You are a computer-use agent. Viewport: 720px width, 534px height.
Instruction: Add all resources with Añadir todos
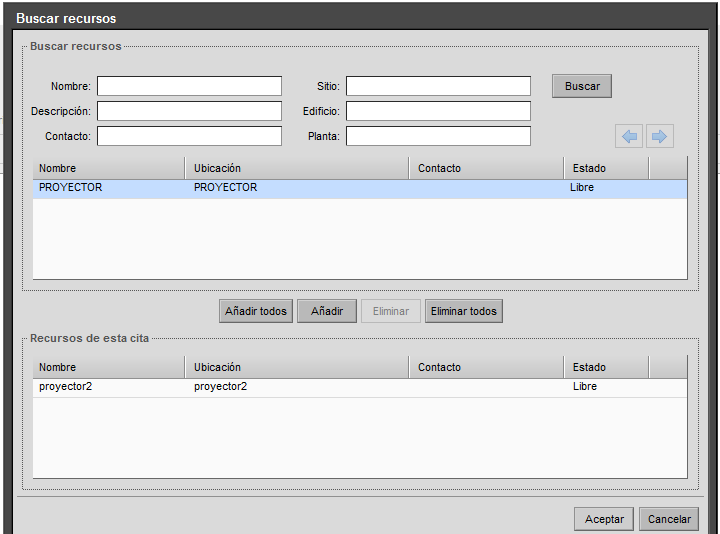click(x=256, y=311)
